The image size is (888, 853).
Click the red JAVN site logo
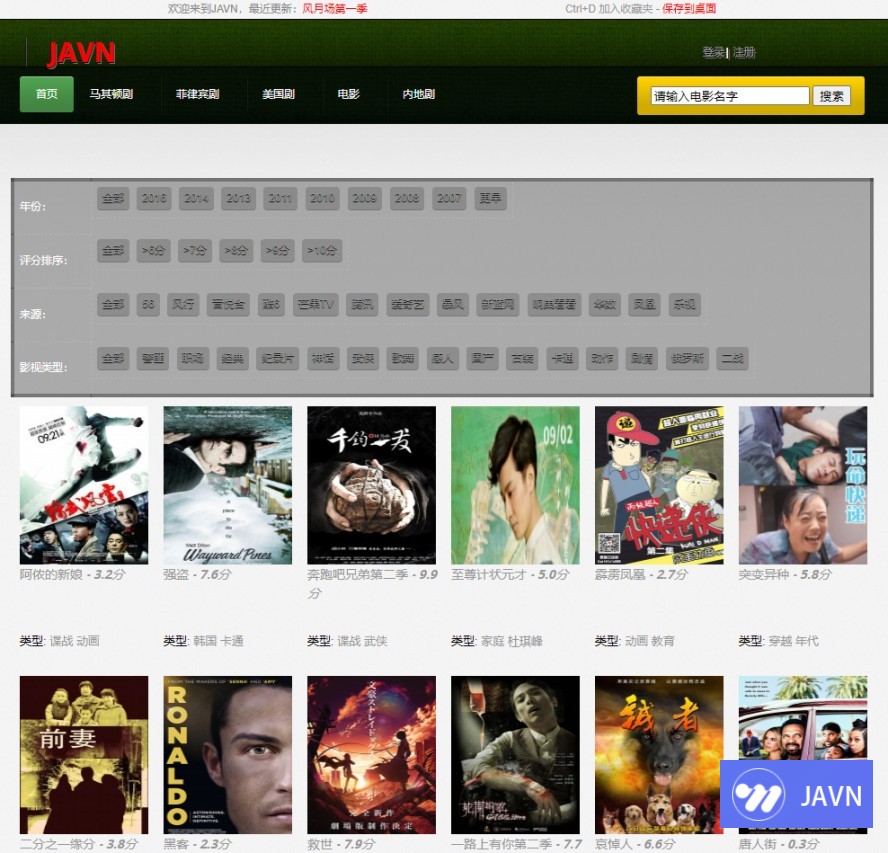point(81,54)
